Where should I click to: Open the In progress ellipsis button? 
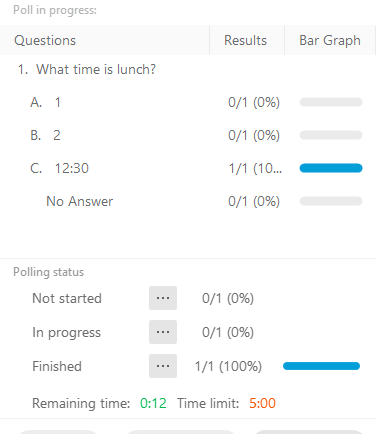click(x=163, y=332)
